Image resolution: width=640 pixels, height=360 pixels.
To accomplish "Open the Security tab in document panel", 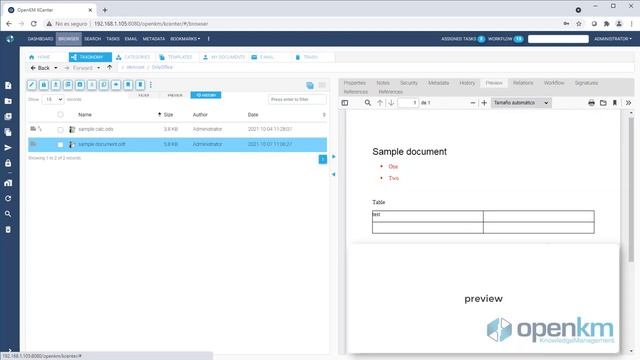I will [x=409, y=83].
